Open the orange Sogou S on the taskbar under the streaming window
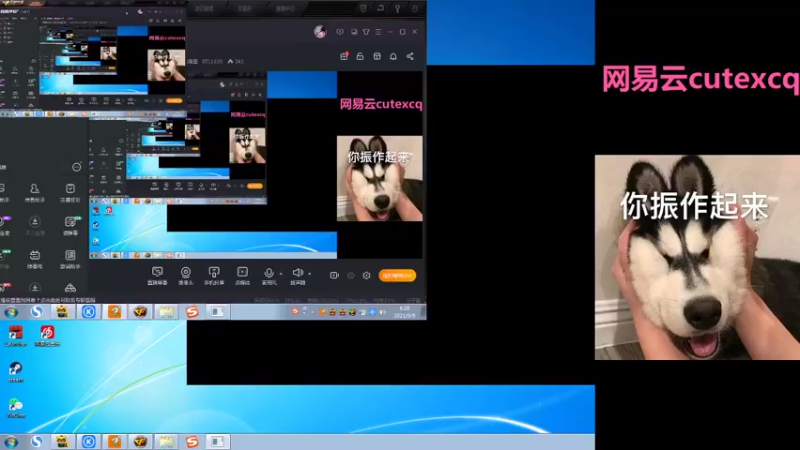This screenshot has width=800, height=450. point(192,311)
